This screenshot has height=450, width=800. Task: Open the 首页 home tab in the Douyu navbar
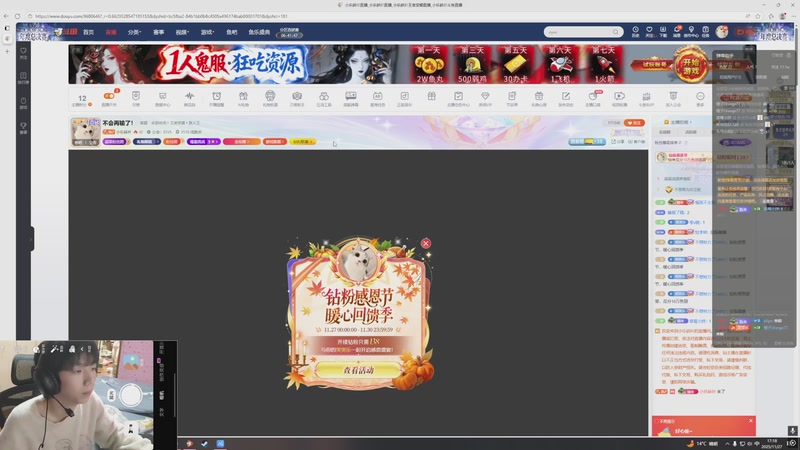[88, 32]
